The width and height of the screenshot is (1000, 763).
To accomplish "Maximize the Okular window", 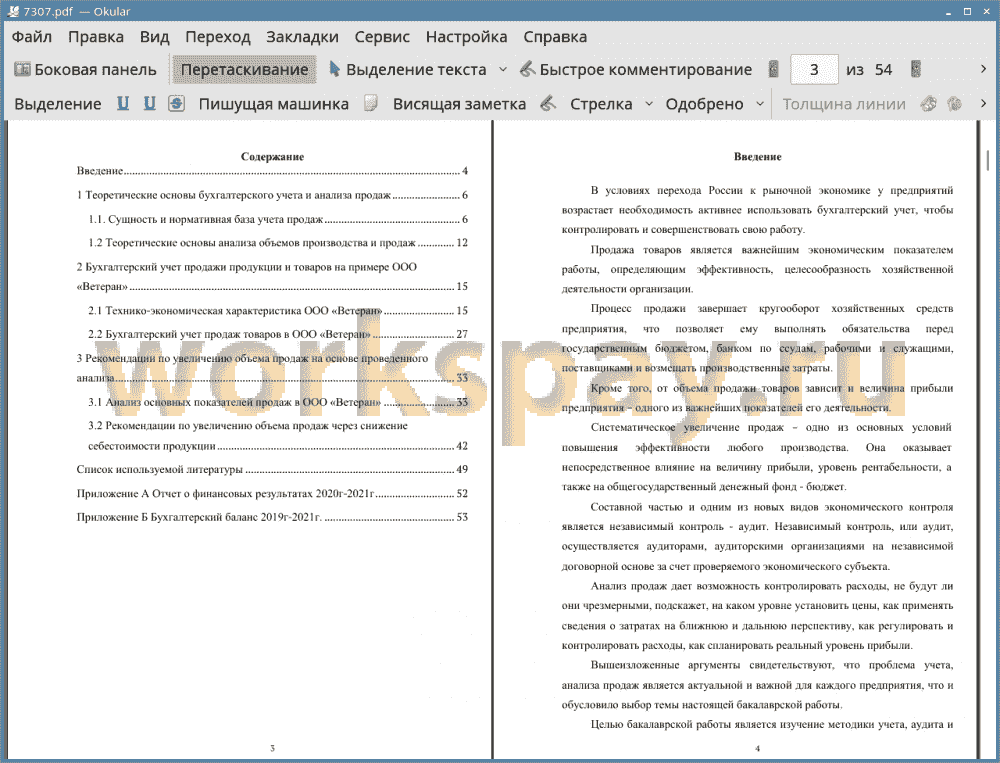I will click(x=967, y=11).
